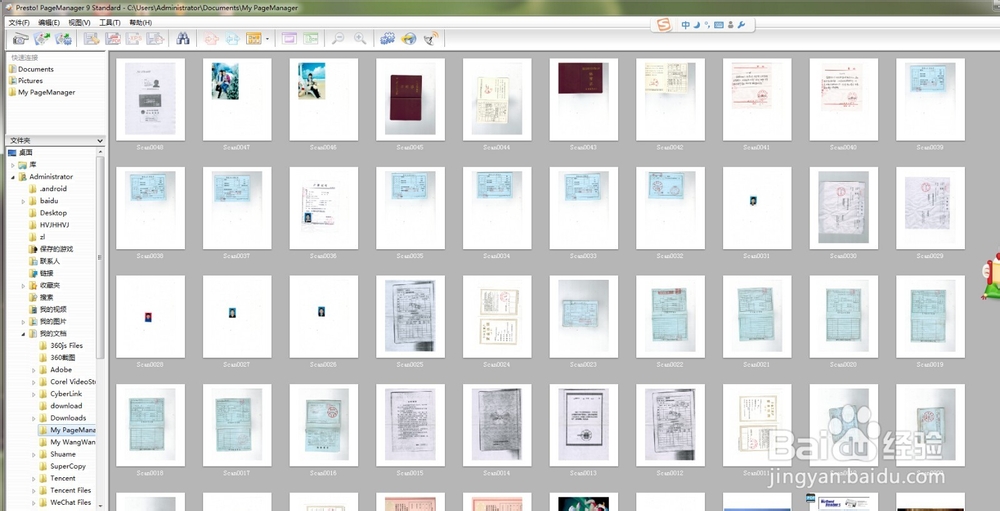Expand the baidu folder arrow
The width and height of the screenshot is (1000, 511).
(x=24, y=202)
